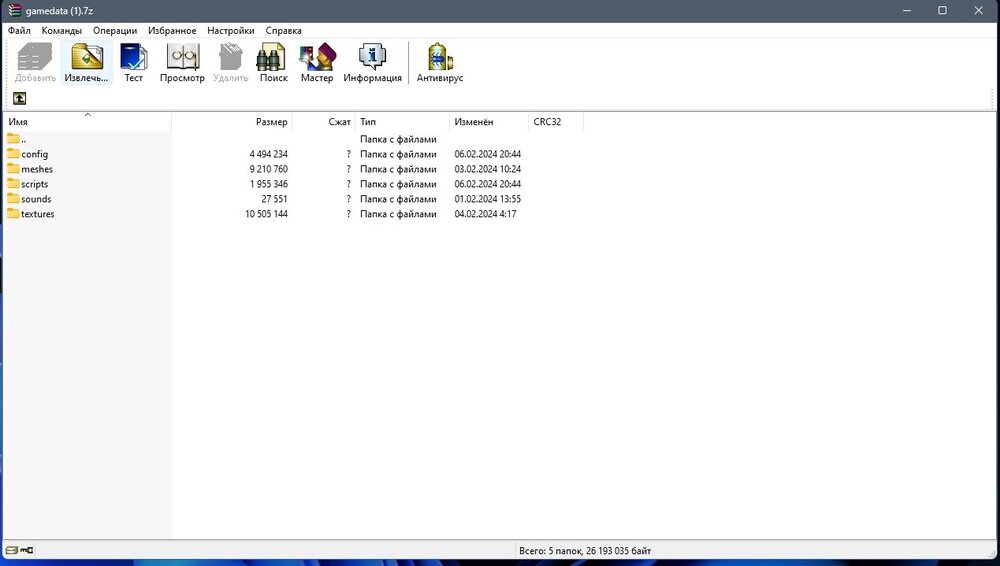This screenshot has height=566, width=1000.
Task: Sort by the Размер column header
Action: 232,122
